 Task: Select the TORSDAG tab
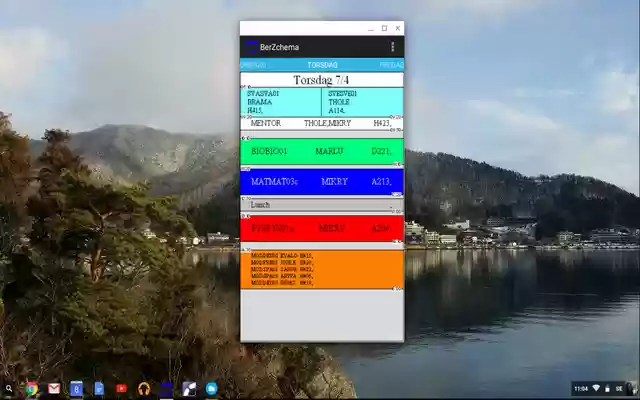322,64
